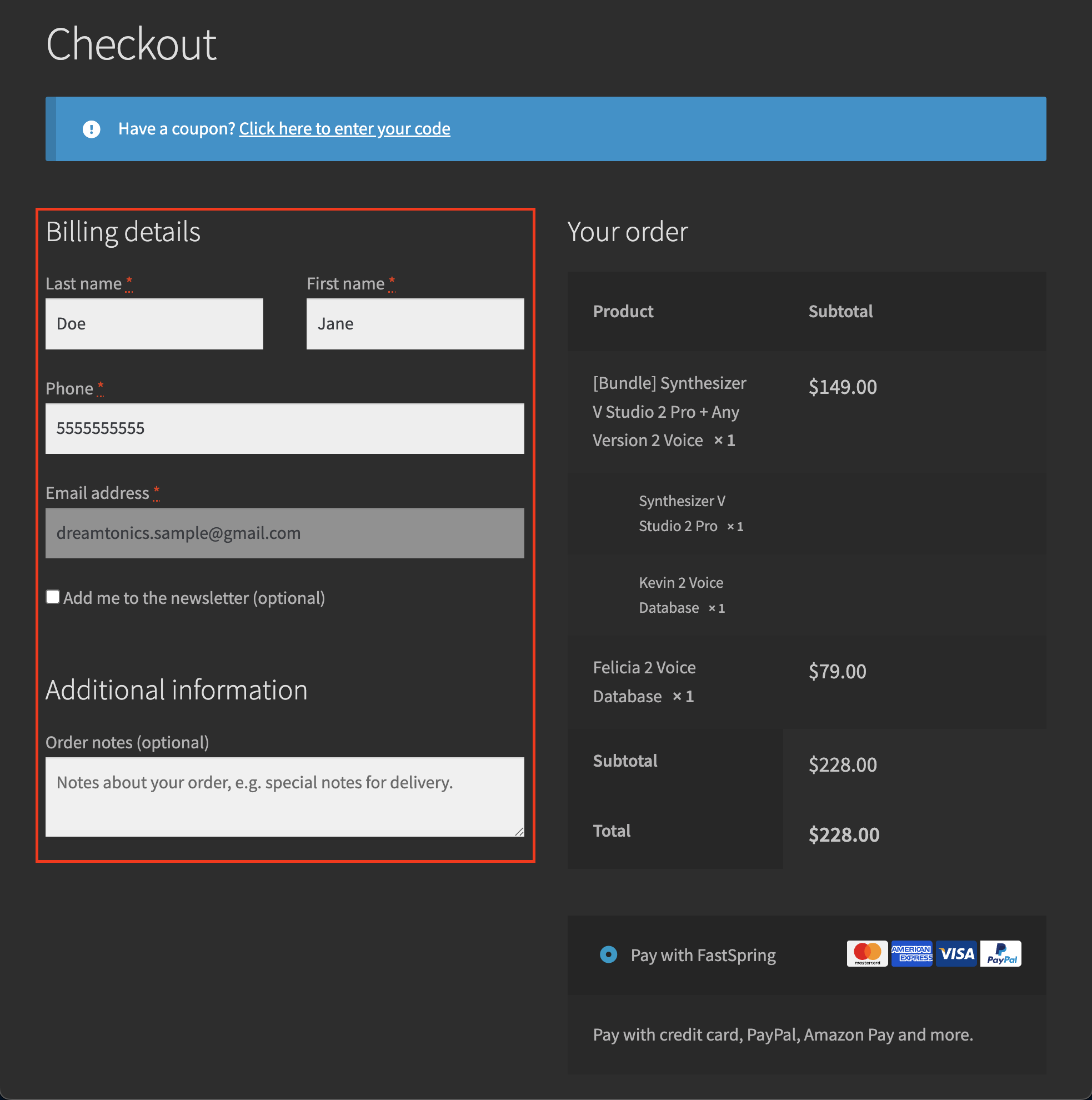Click the coupon info exclamation icon
The height and width of the screenshot is (1100, 1092).
click(x=91, y=129)
